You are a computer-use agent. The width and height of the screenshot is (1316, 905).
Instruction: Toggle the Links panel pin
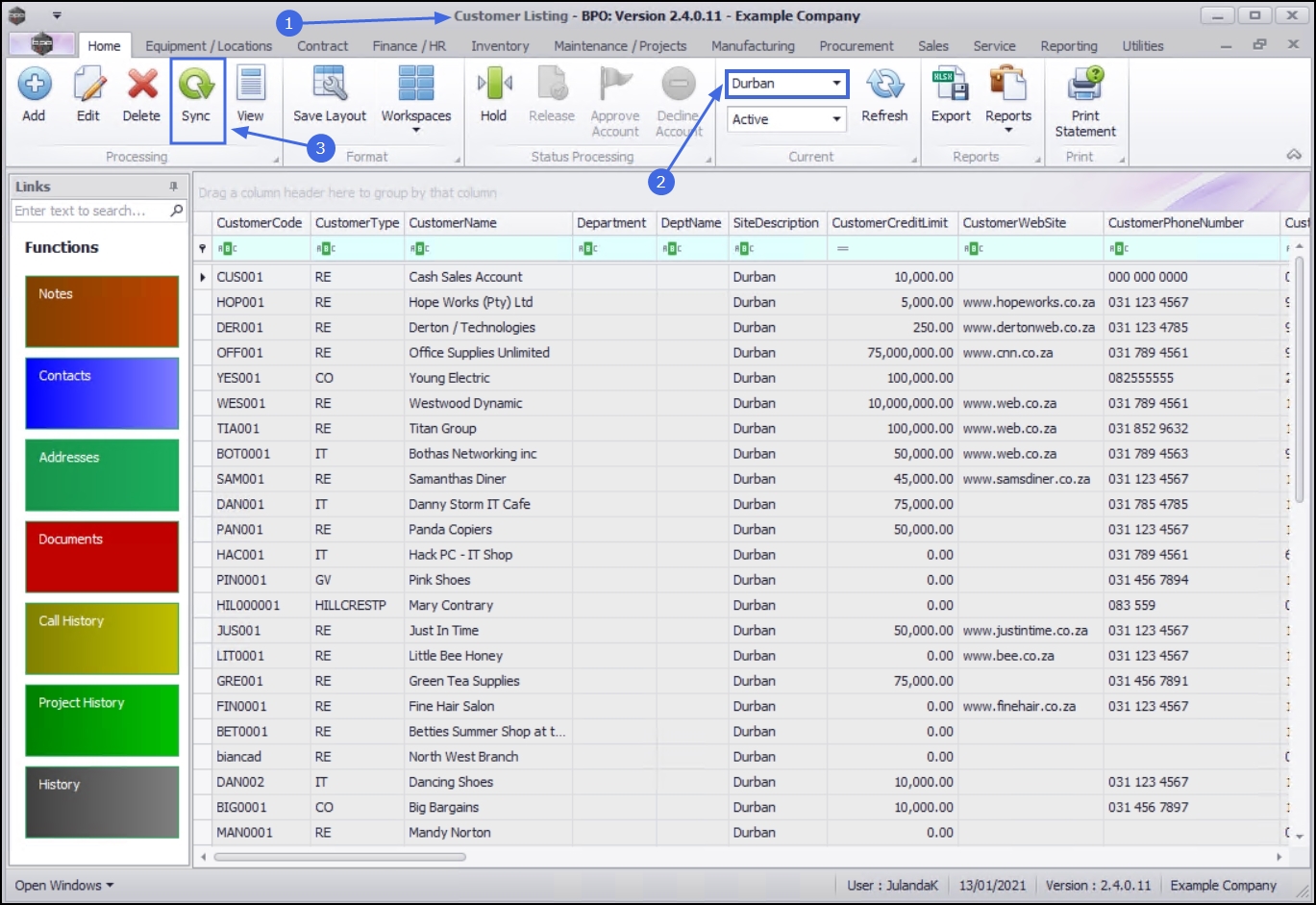click(x=174, y=187)
